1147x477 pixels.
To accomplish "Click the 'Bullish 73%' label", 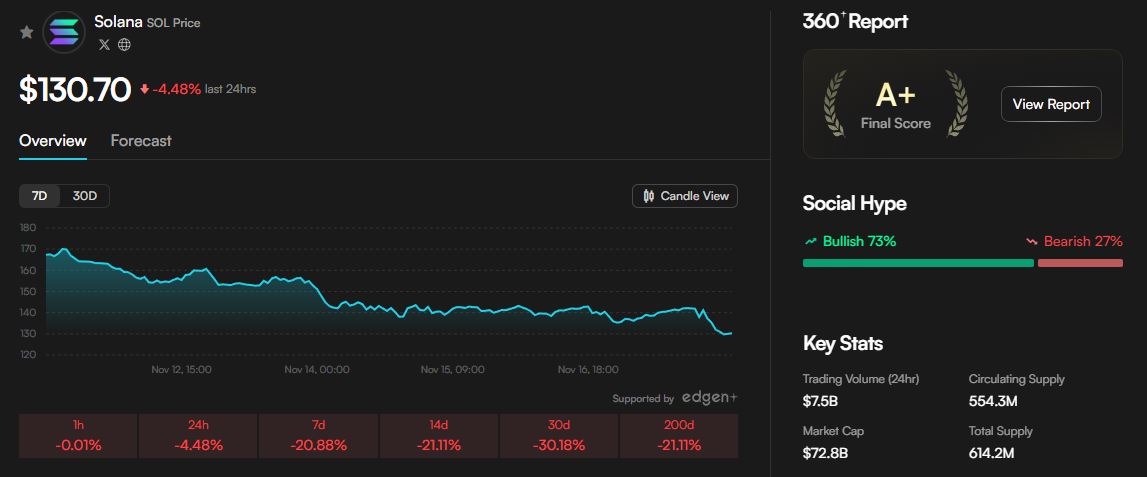I will [859, 241].
